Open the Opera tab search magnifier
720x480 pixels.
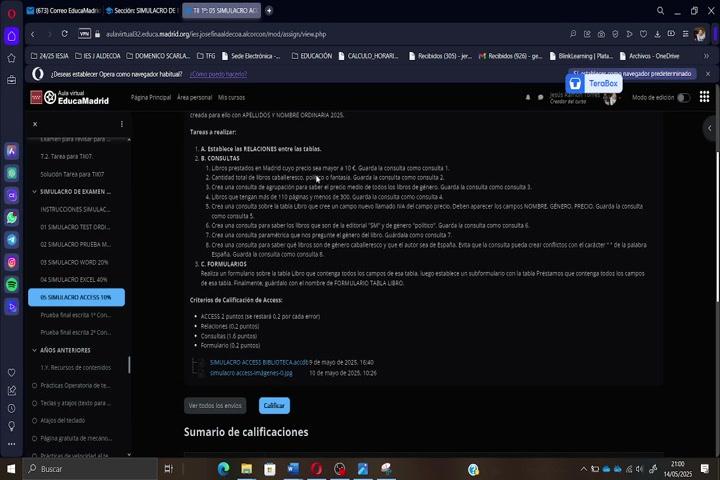pyautogui.click(x=660, y=11)
